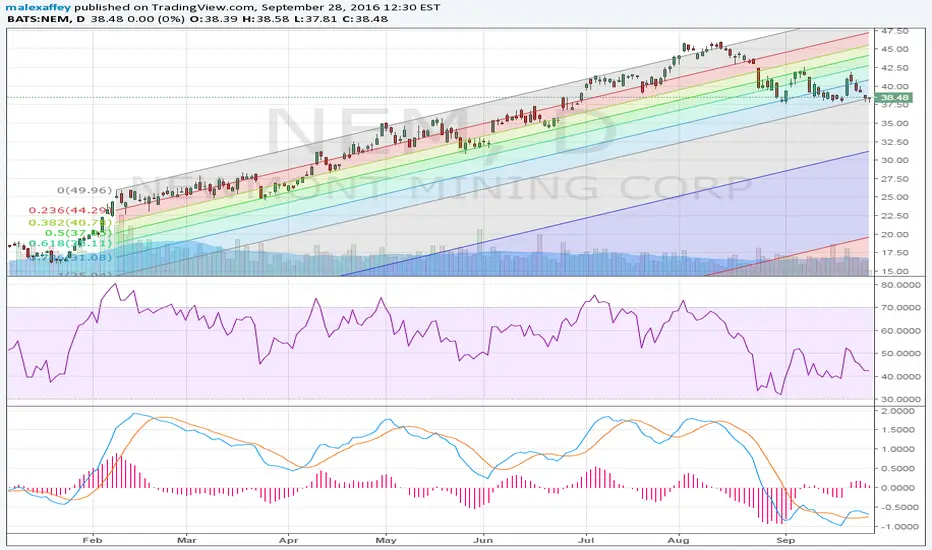Select the 0.382 Fibonacci level label
The height and width of the screenshot is (550, 932).
(x=70, y=222)
